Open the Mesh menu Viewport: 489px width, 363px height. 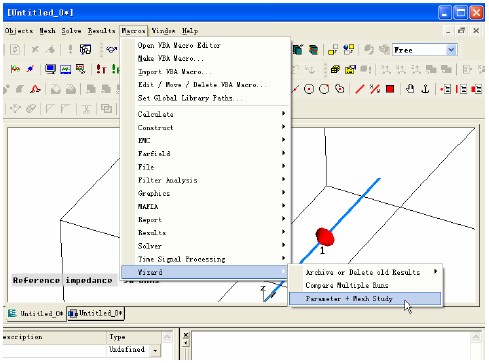pyautogui.click(x=47, y=31)
